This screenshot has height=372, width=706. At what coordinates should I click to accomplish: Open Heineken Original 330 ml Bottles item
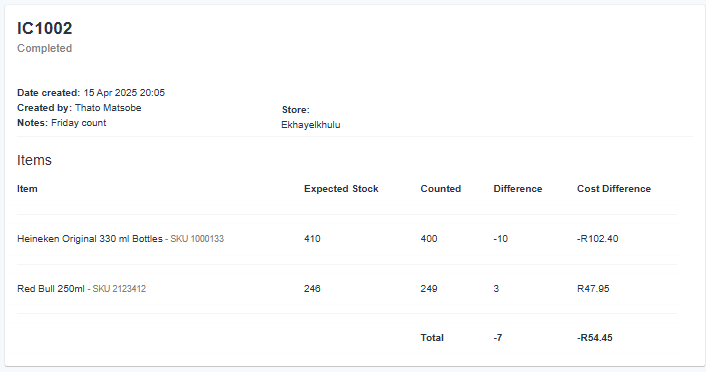tap(90, 239)
